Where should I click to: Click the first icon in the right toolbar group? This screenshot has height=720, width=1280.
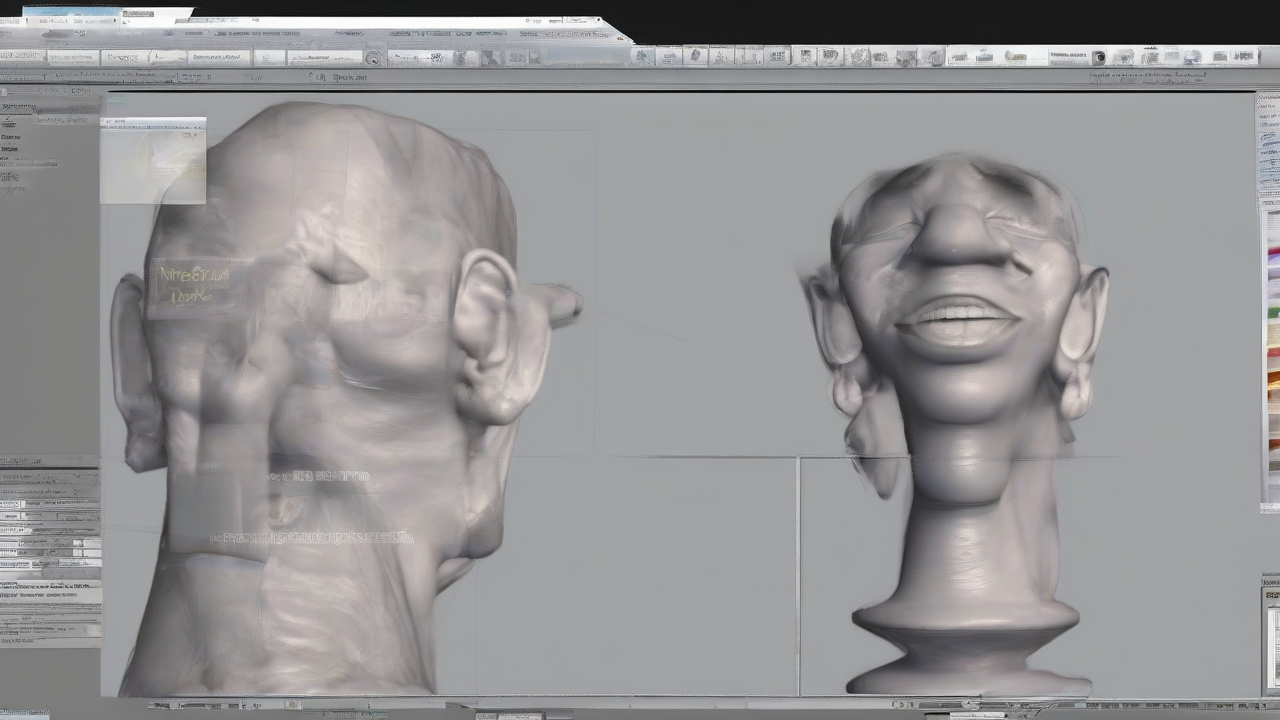pyautogui.click(x=643, y=57)
